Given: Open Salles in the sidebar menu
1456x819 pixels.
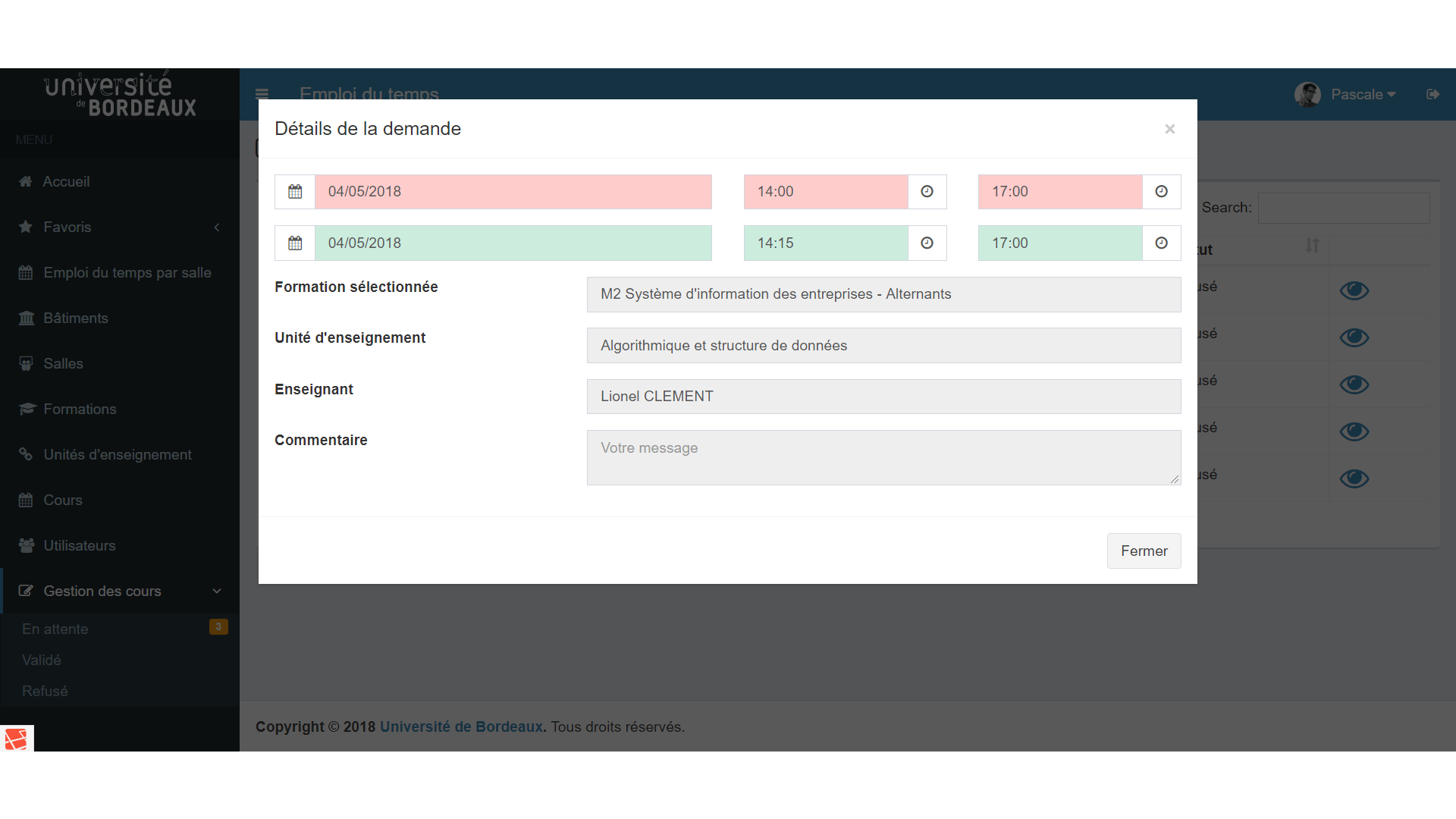Looking at the screenshot, I should [x=63, y=364].
